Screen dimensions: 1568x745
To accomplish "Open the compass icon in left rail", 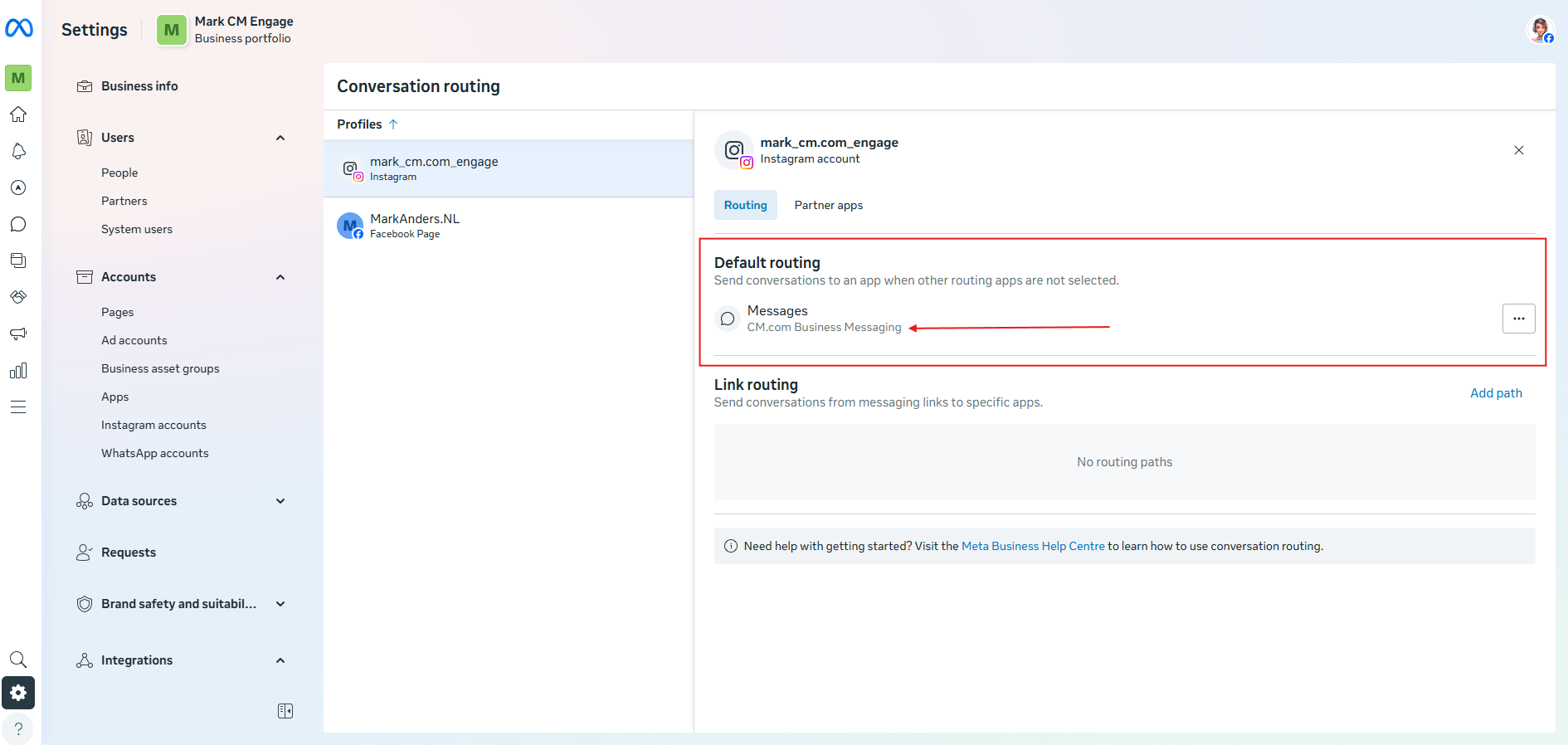I will click(x=18, y=187).
